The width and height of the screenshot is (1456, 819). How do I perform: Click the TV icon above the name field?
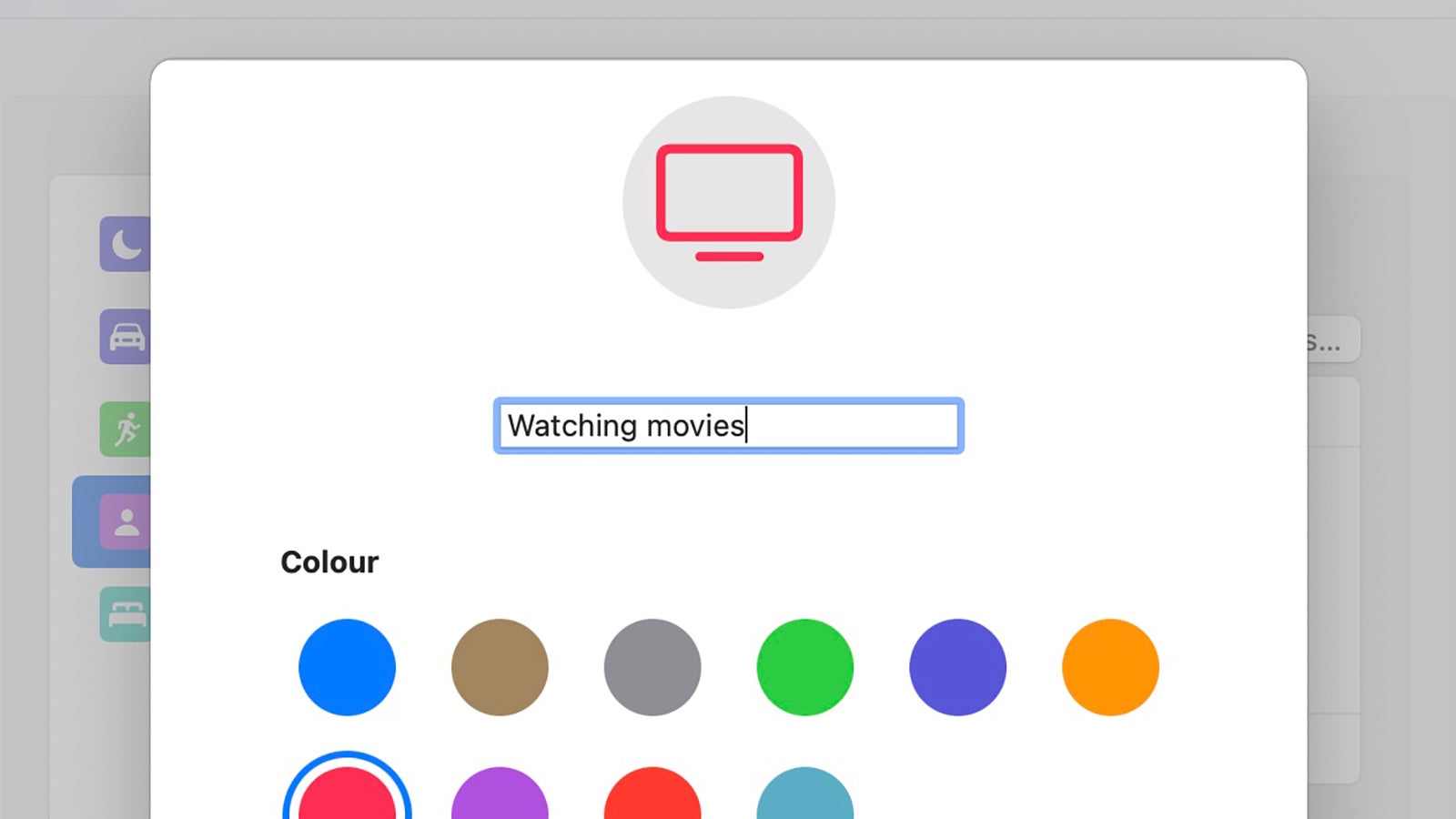pyautogui.click(x=728, y=204)
